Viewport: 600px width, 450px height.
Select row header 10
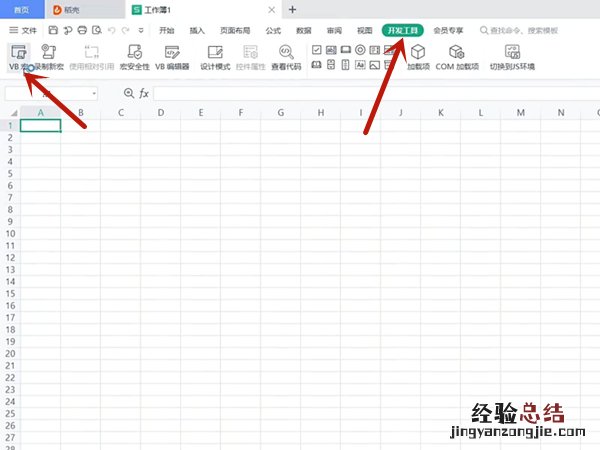tap(10, 233)
